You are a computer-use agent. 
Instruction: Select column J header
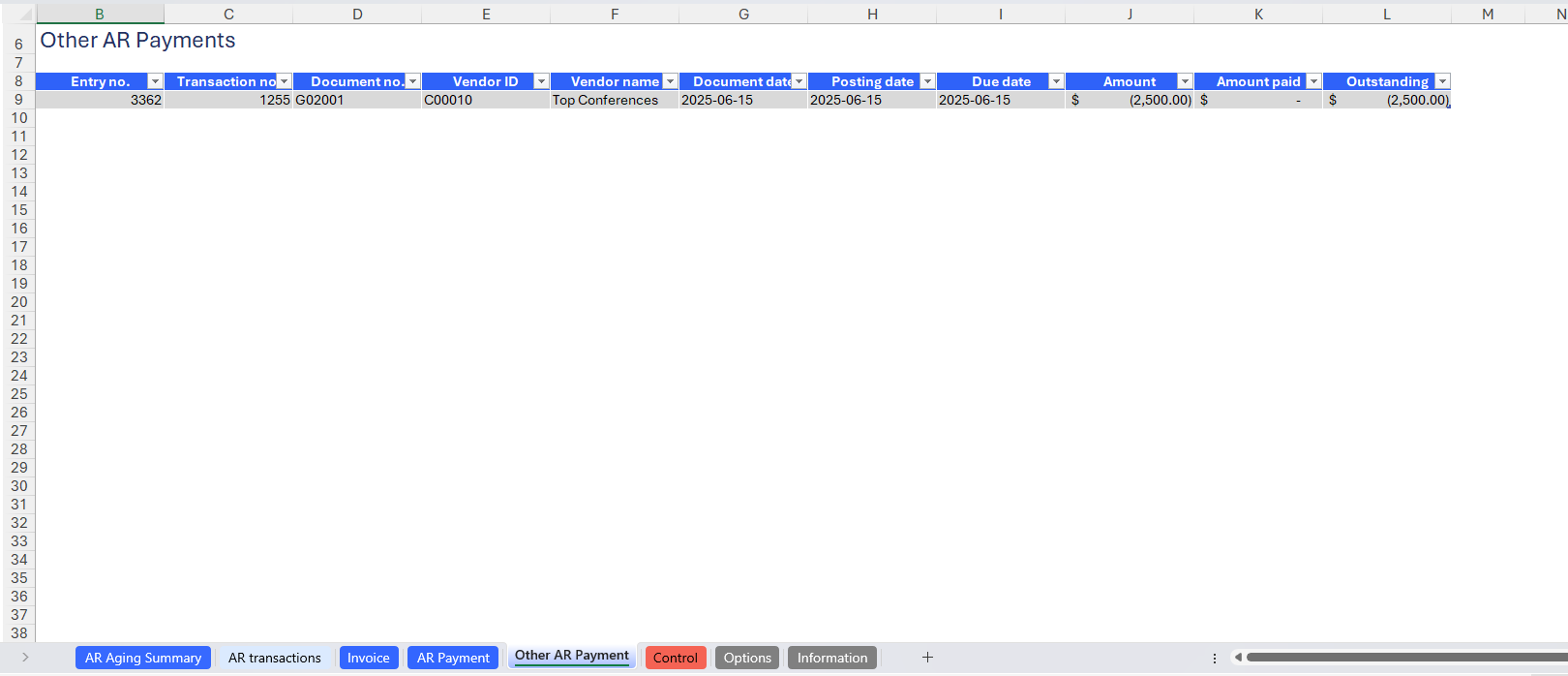[x=1130, y=15]
